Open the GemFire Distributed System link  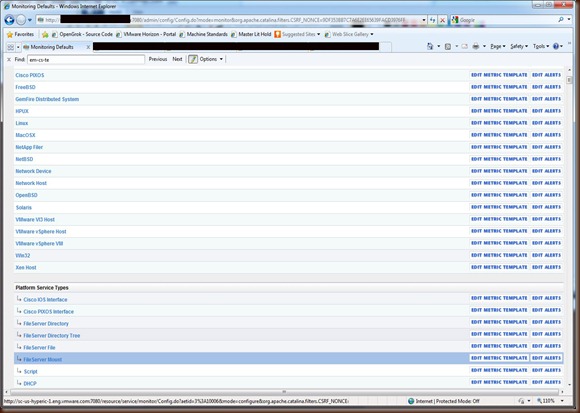point(47,99)
